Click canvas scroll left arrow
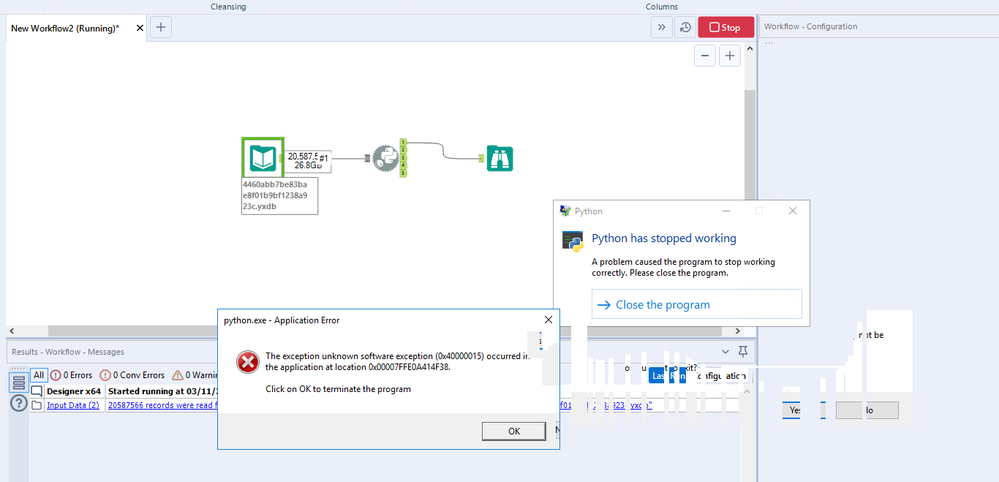This screenshot has width=999, height=482. click(x=12, y=331)
